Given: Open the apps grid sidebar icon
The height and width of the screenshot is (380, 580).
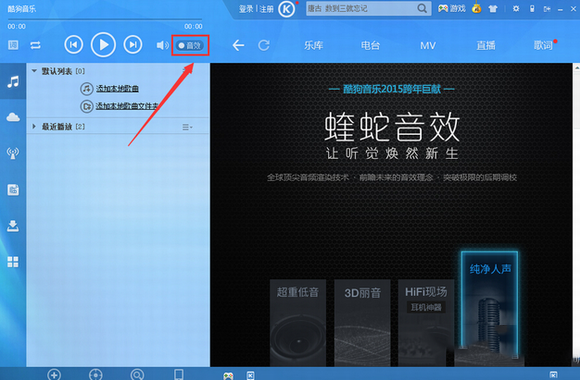Looking at the screenshot, I should point(13,262).
